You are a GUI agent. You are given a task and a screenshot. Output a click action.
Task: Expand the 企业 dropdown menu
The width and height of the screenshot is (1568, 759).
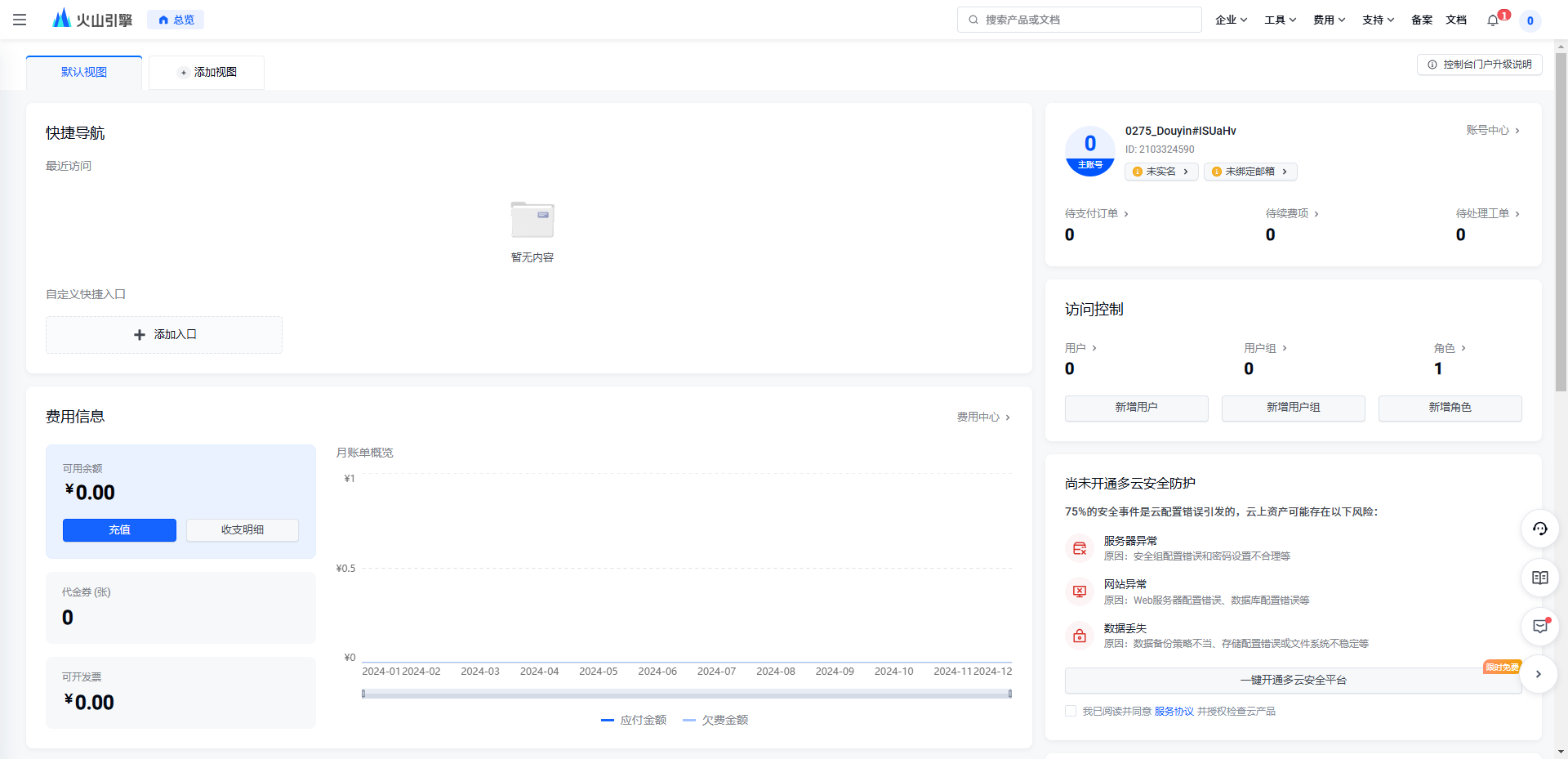[1231, 20]
